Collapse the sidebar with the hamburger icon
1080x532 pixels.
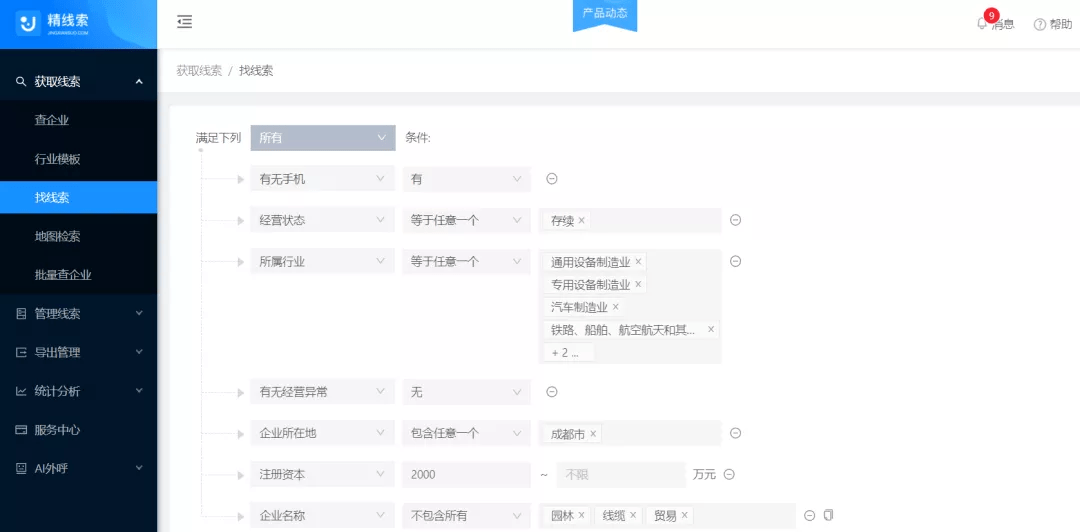coord(184,22)
